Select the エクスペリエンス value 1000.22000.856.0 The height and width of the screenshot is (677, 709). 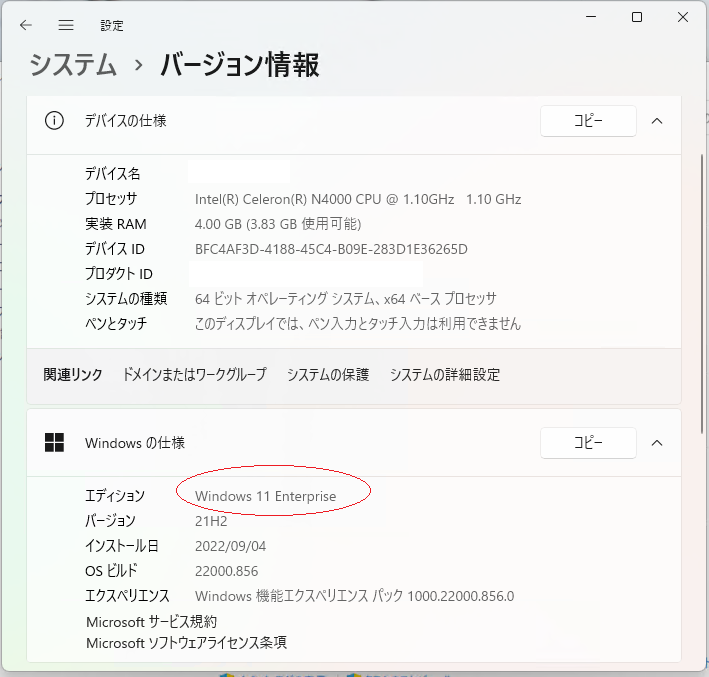354,596
